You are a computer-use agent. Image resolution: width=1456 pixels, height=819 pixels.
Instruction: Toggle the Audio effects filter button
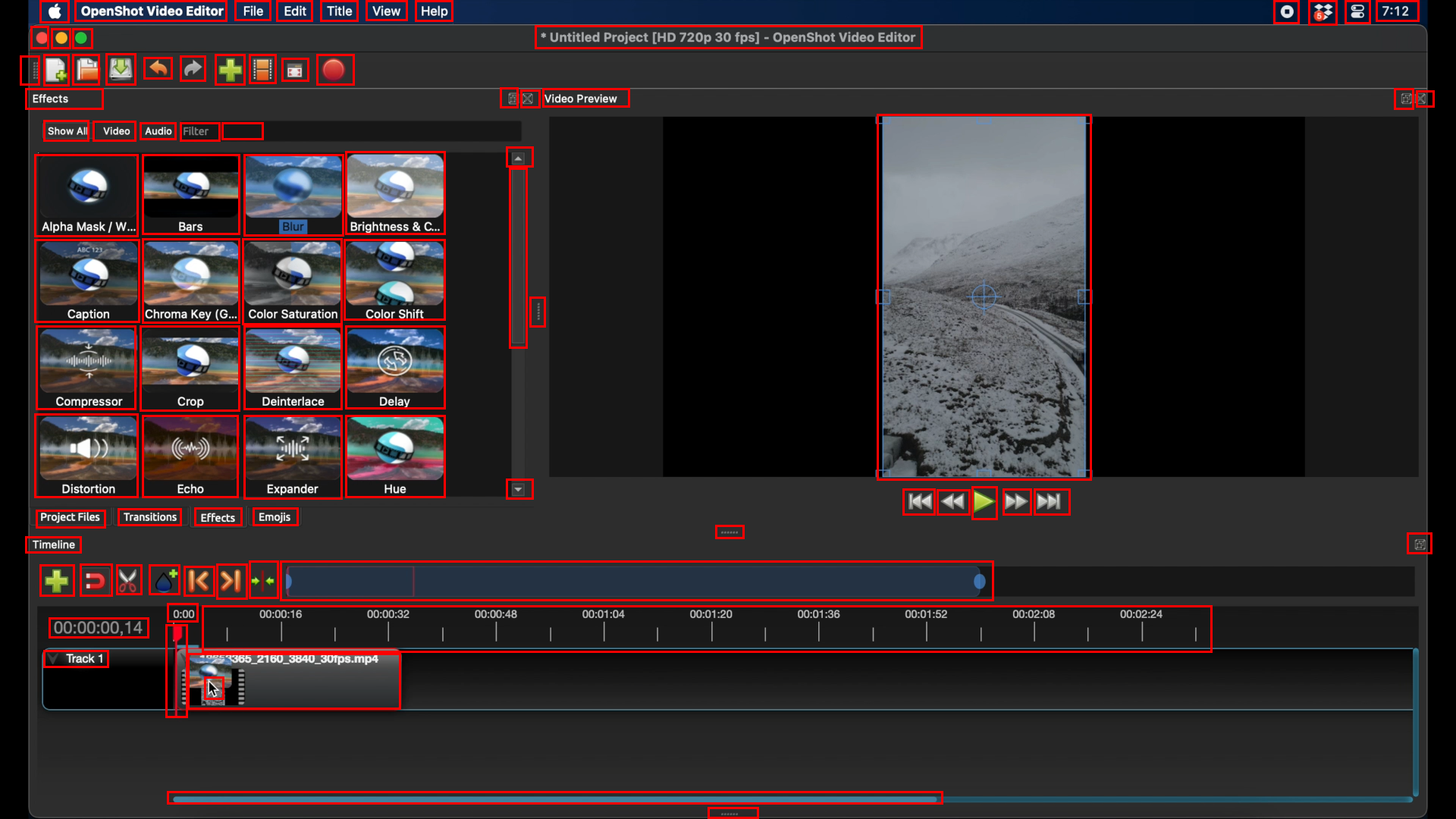158,131
